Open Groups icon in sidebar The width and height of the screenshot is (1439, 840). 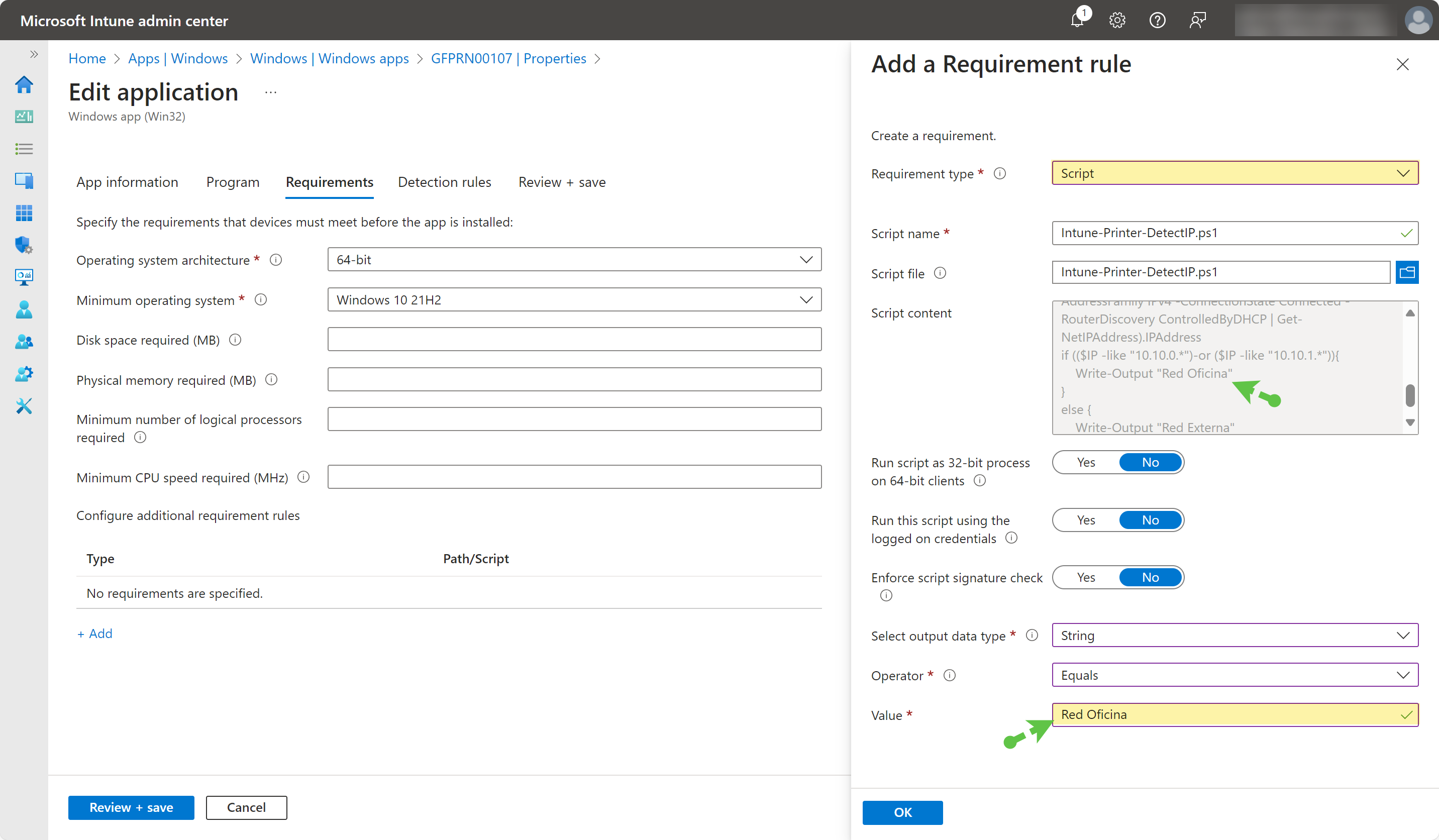[x=24, y=342]
